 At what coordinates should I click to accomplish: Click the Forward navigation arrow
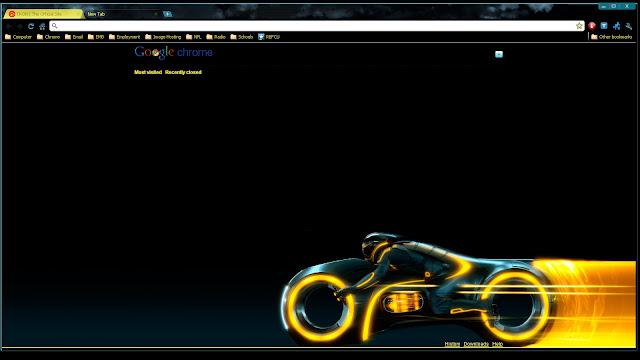20,26
